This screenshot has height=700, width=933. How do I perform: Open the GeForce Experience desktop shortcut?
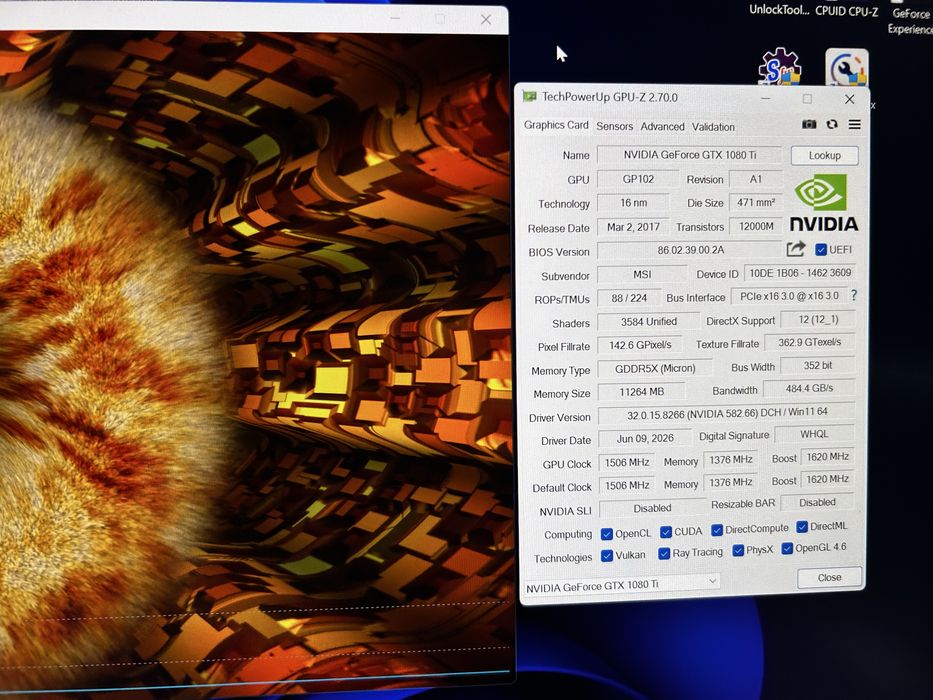point(910,21)
